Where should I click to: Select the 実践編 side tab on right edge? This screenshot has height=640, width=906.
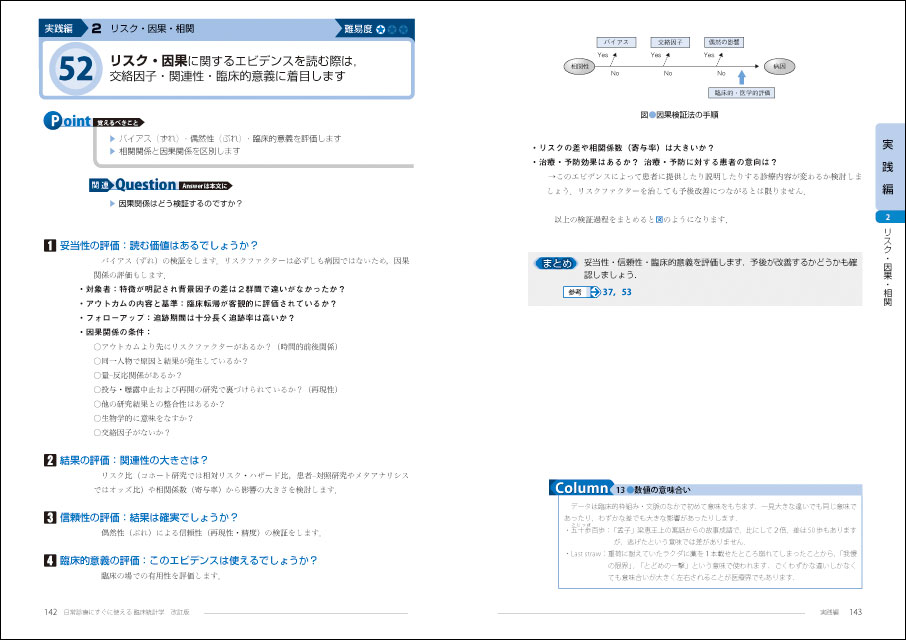pos(888,165)
